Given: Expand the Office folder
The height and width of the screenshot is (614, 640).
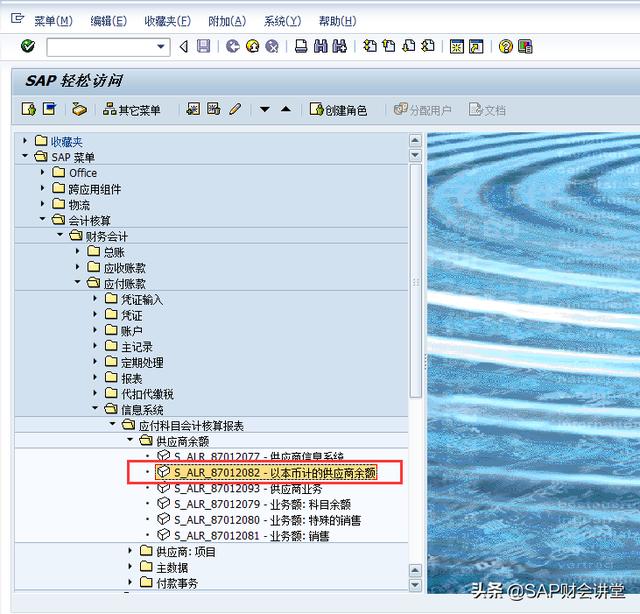Looking at the screenshot, I should pyautogui.click(x=42, y=172).
